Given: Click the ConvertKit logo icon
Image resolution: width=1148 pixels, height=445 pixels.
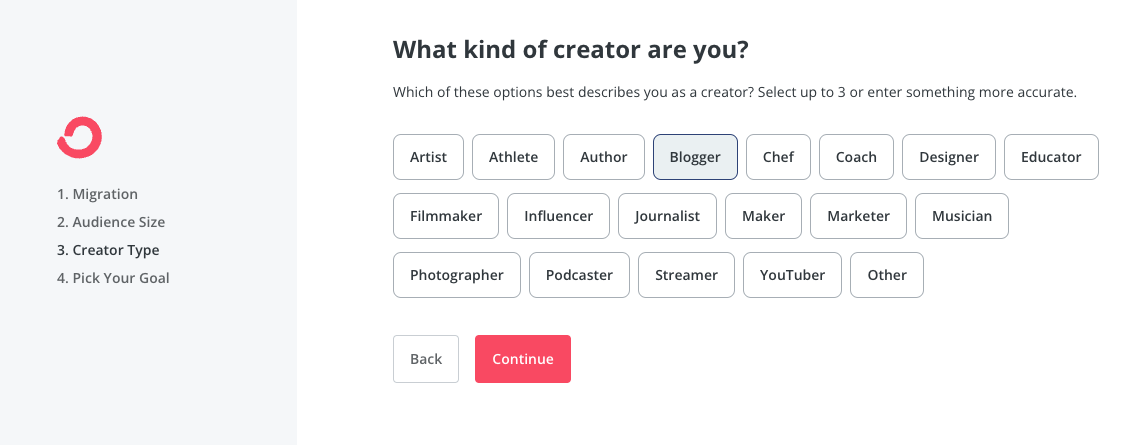Looking at the screenshot, I should [x=79, y=137].
